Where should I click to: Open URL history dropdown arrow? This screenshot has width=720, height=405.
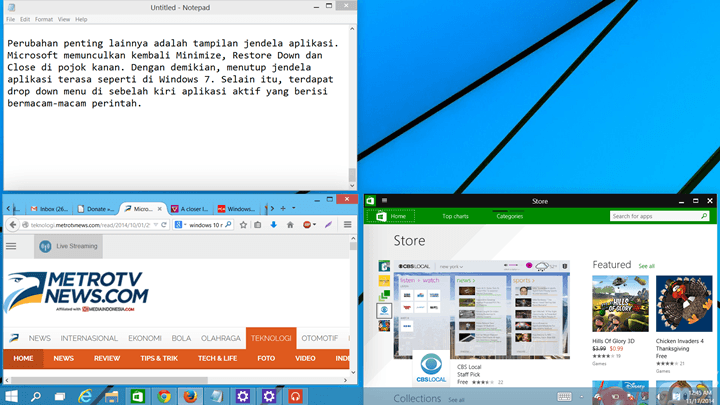(156, 225)
